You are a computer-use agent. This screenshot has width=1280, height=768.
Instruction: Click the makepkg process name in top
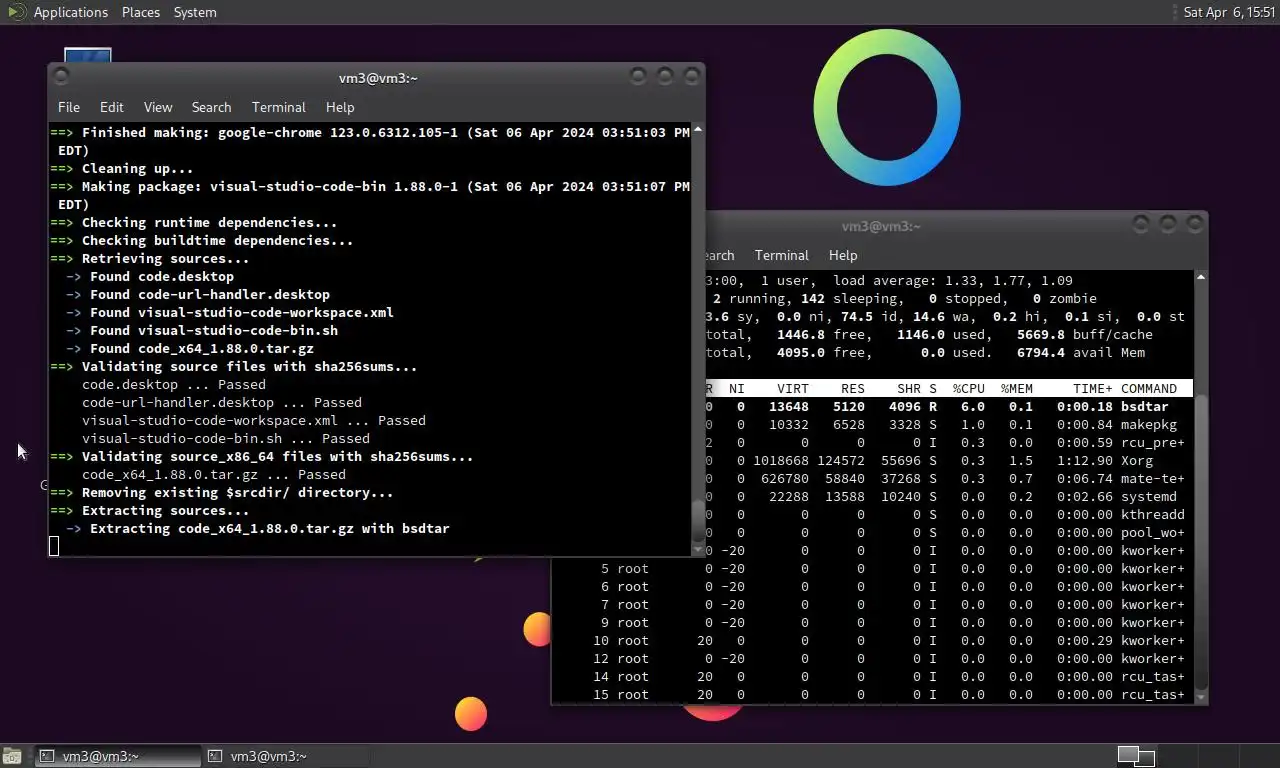[1149, 424]
